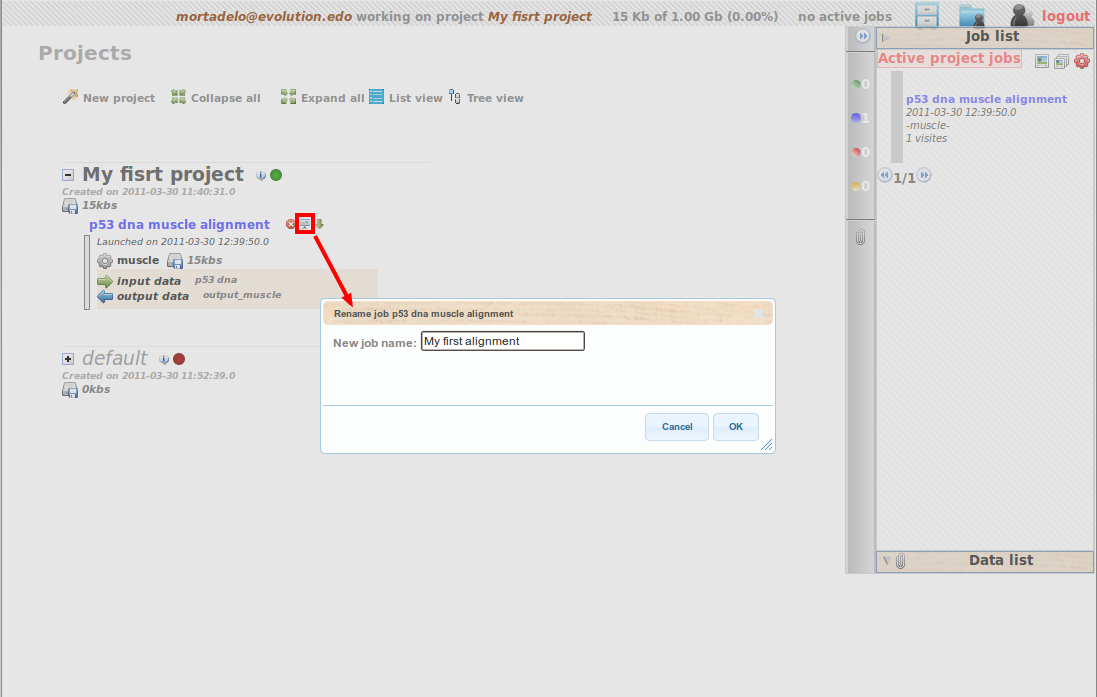The height and width of the screenshot is (697, 1097).
Task: Open the shared folder icon in top bar
Action: (971, 15)
